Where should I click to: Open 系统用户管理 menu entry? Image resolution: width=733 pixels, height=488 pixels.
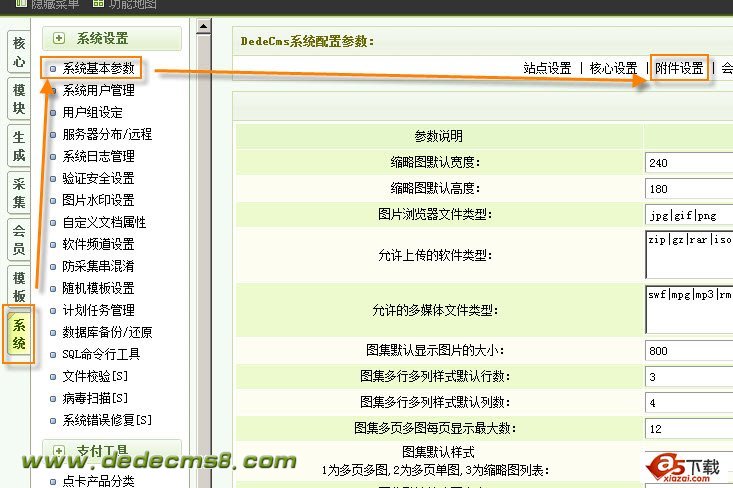point(99,90)
